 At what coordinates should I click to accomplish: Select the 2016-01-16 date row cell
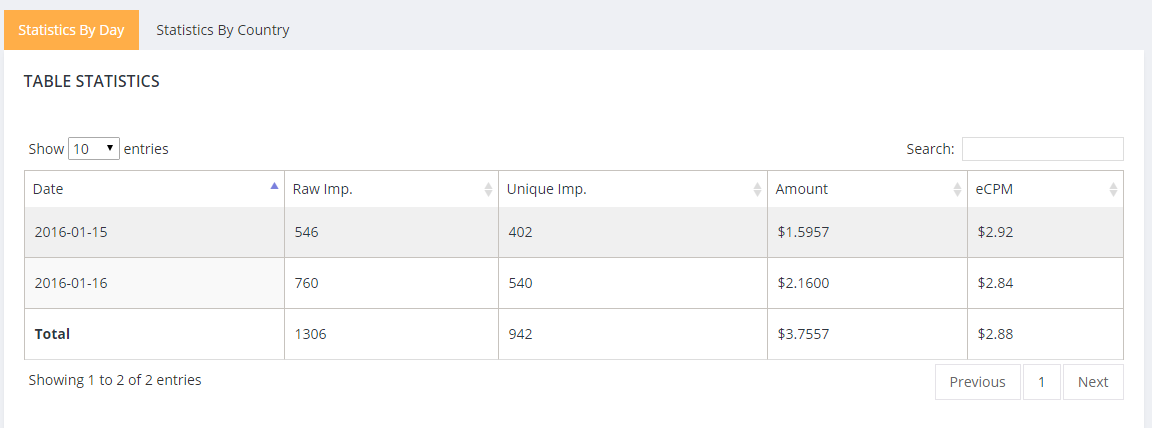pos(71,283)
